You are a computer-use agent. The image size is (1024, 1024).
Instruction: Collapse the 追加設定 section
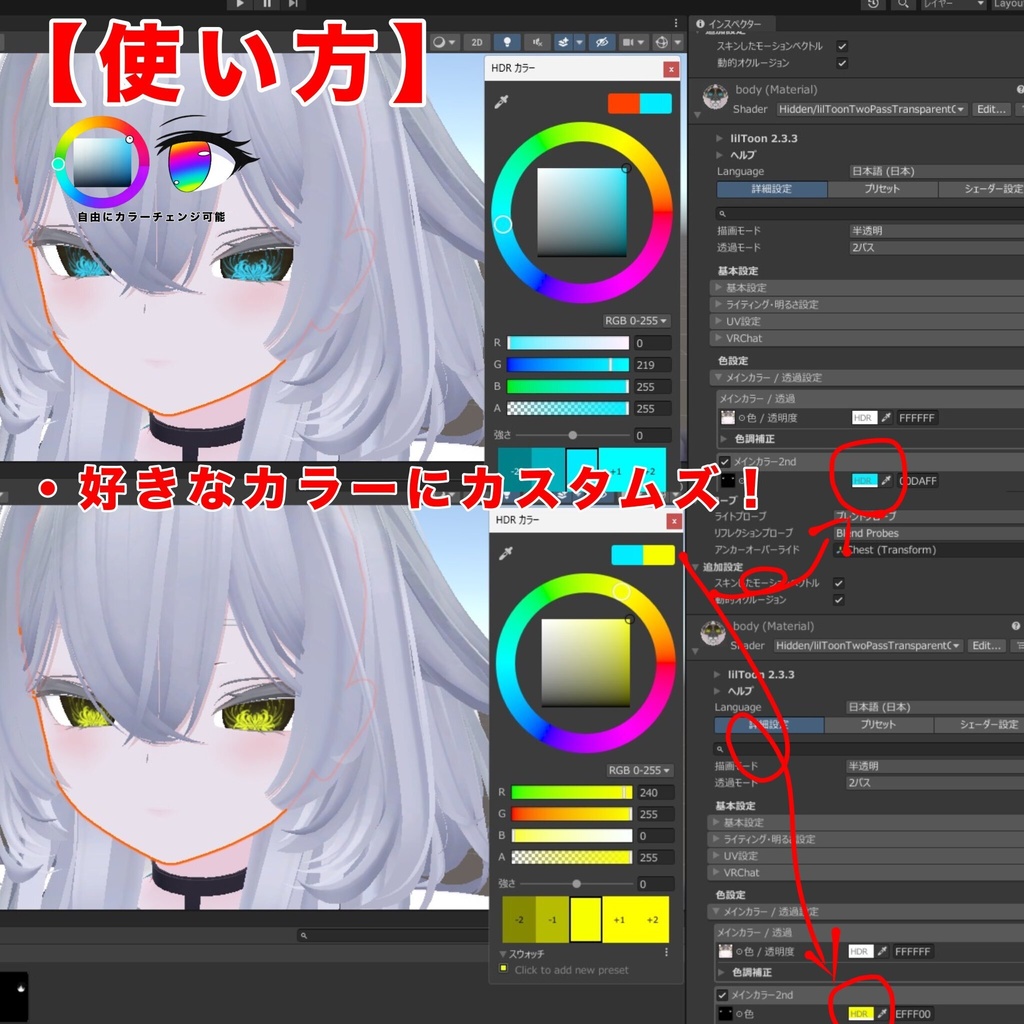[x=696, y=567]
